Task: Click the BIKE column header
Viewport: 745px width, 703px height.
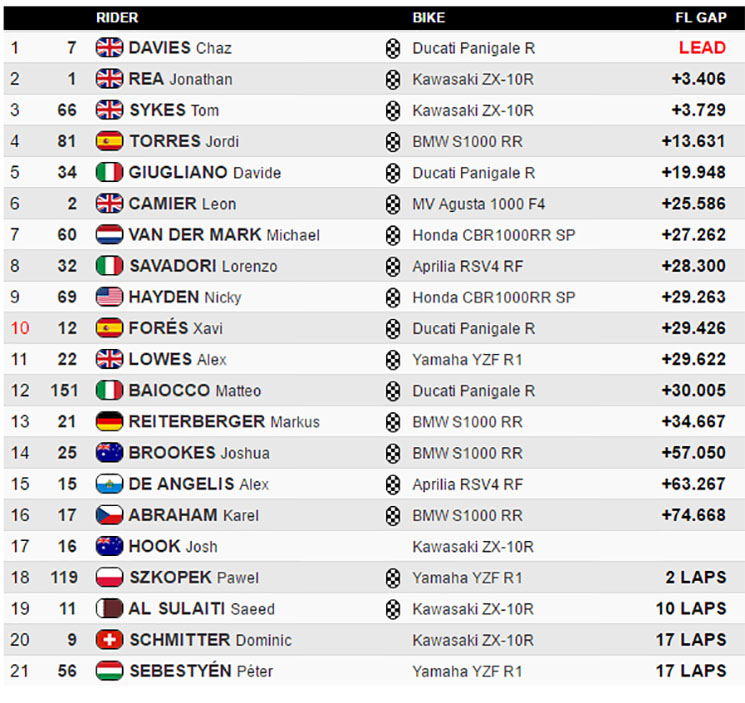Action: point(429,18)
